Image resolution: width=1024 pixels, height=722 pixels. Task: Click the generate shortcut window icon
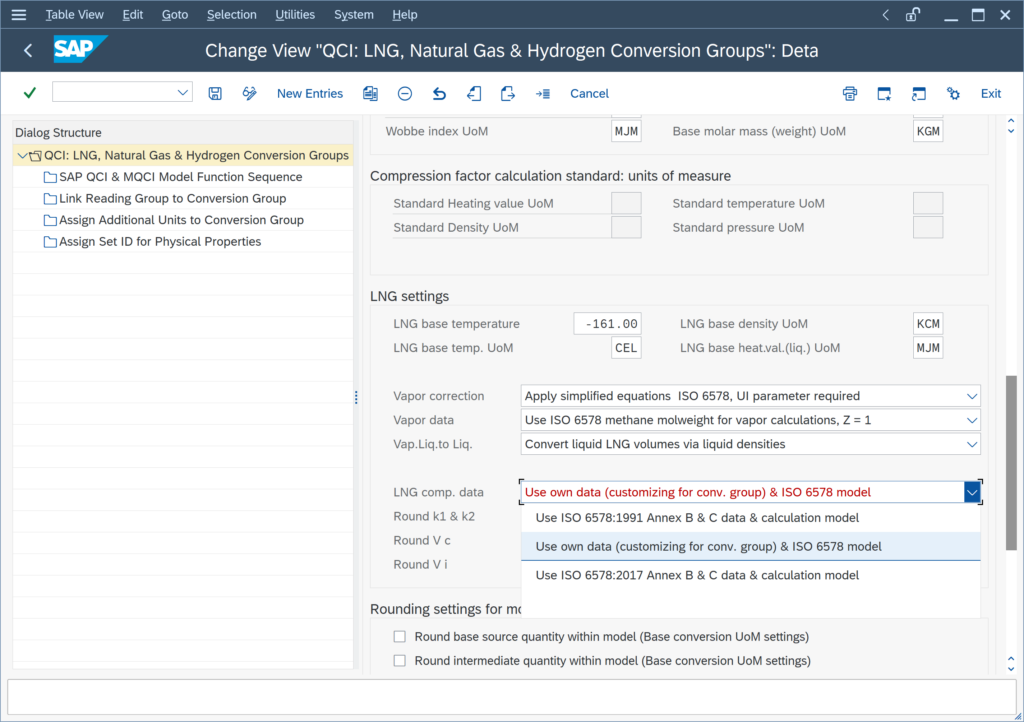[919, 93]
